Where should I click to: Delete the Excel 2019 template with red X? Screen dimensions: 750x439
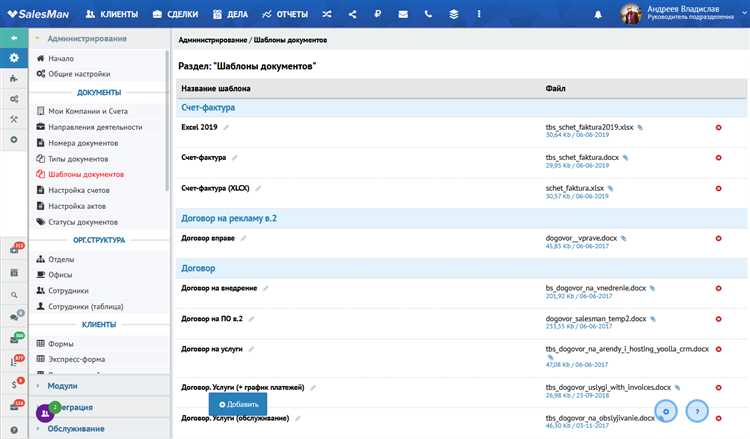[718, 127]
